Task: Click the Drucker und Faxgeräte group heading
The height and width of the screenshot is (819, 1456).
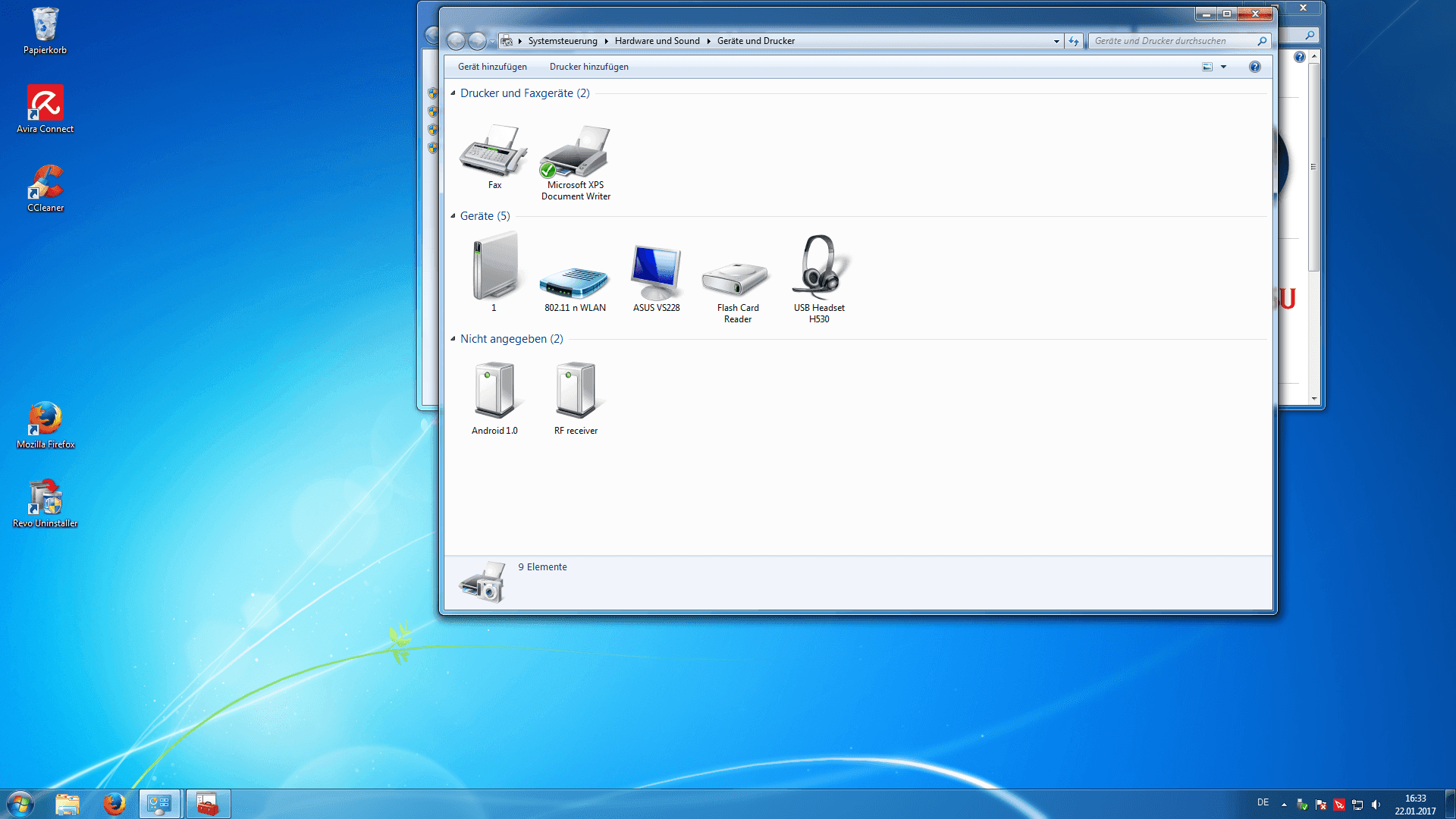Action: coord(525,93)
